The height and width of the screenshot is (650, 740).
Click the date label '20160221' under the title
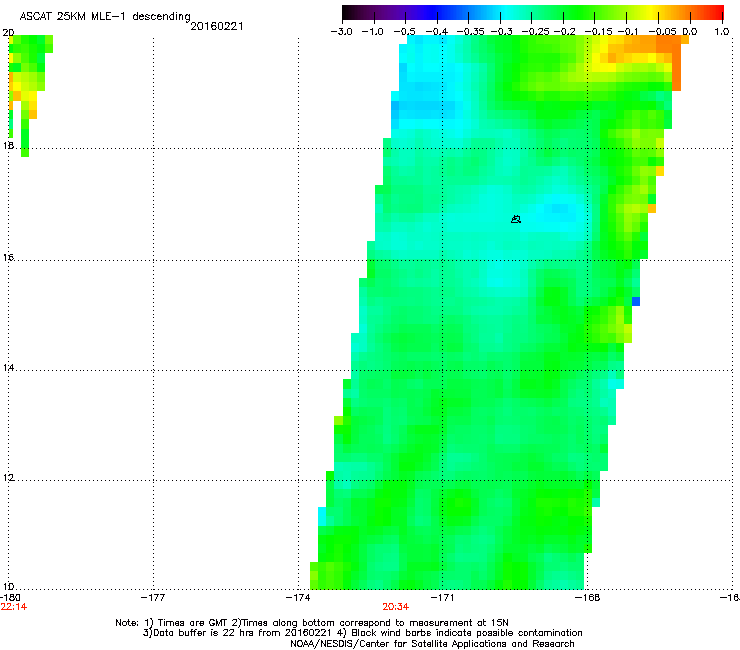pyautogui.click(x=217, y=26)
